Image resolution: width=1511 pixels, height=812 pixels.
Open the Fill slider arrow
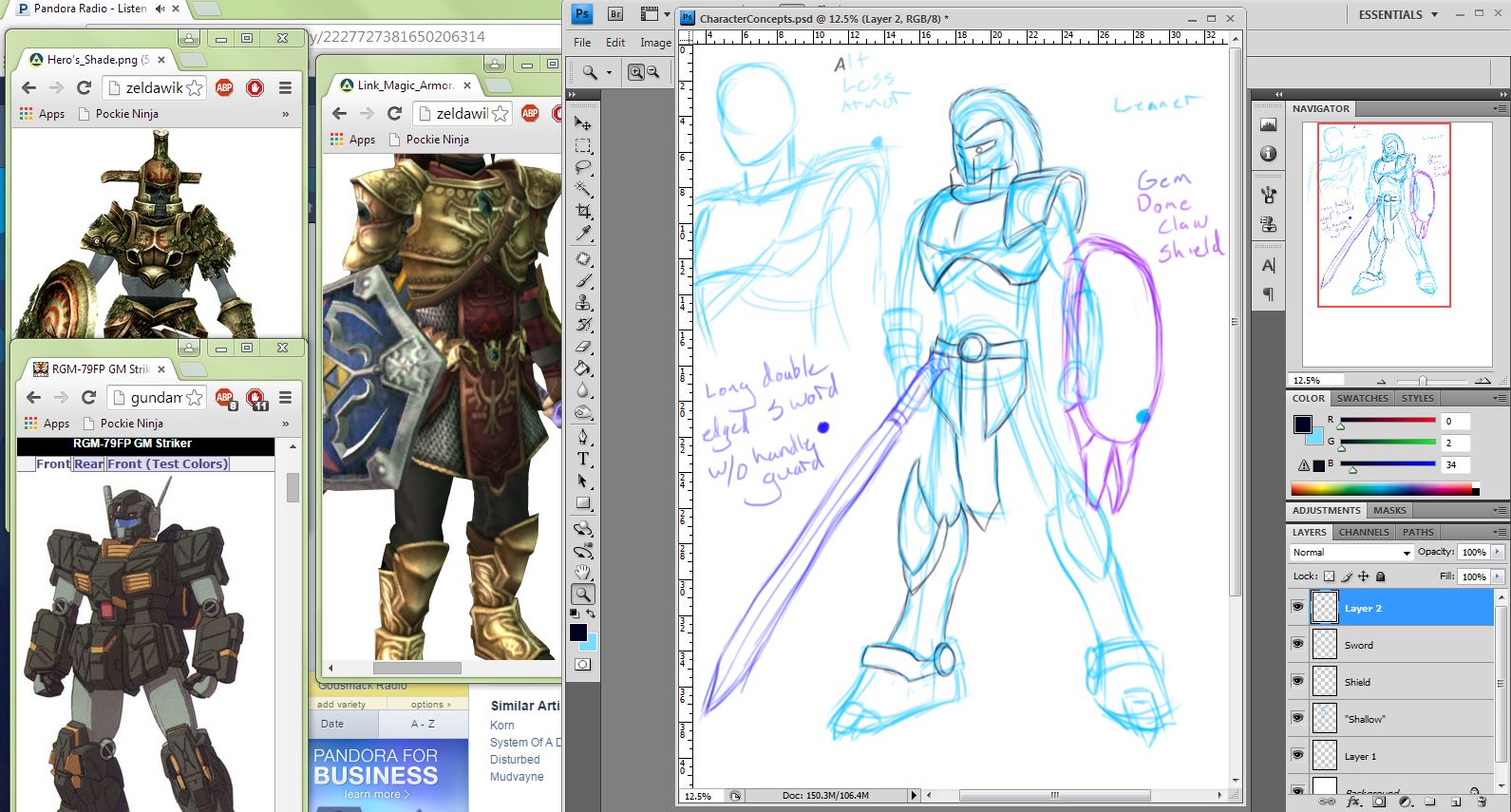click(1498, 576)
